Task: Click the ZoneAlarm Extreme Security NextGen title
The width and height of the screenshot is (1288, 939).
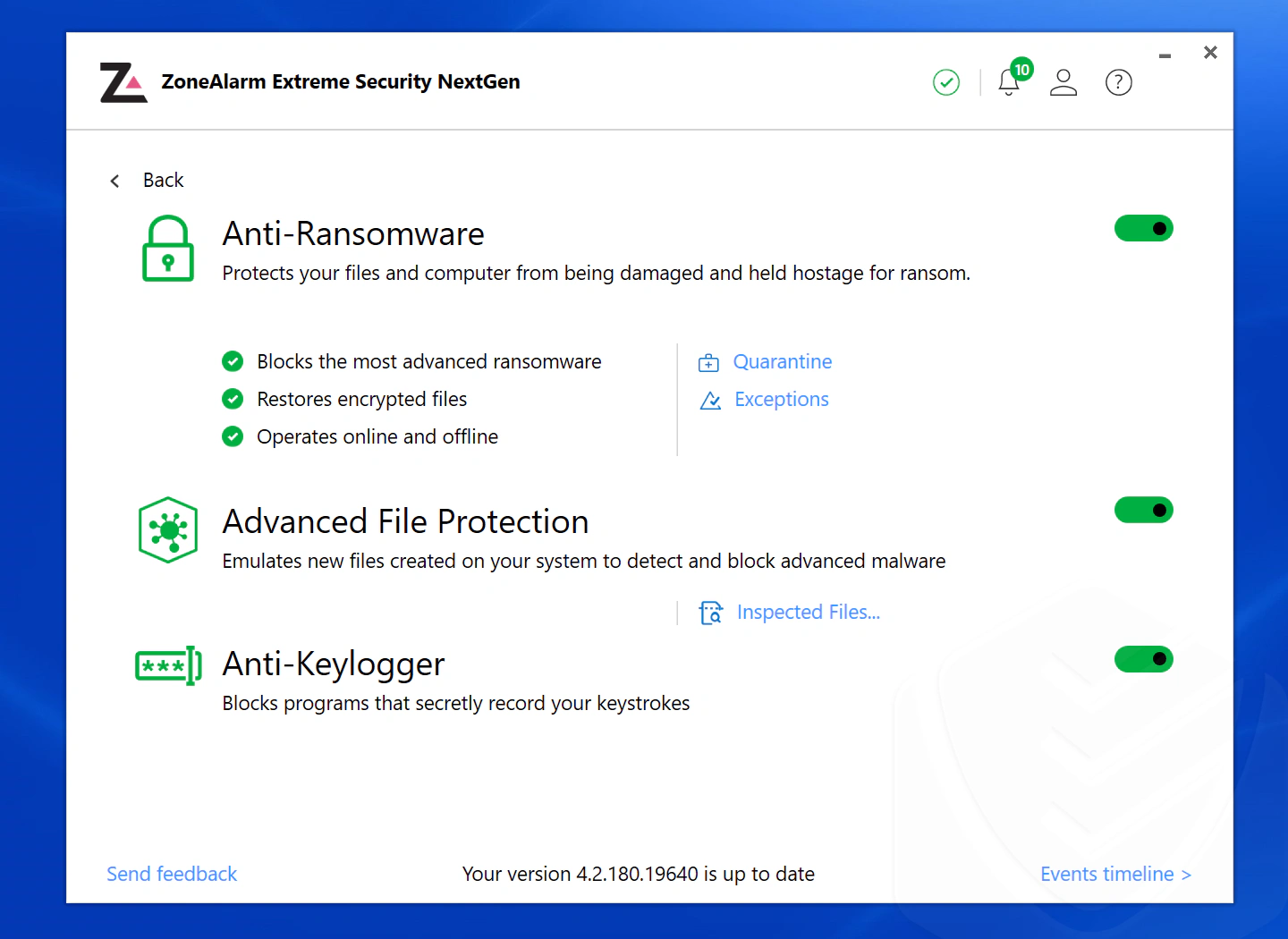Action: [341, 81]
